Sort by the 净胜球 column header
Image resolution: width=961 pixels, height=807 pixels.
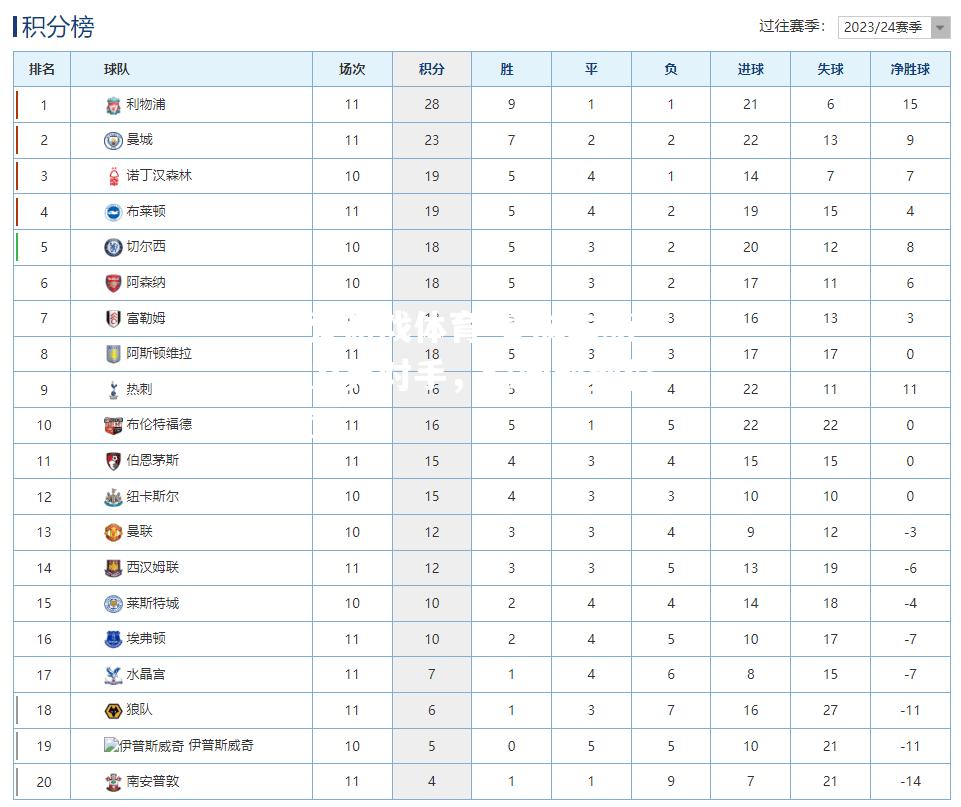coord(910,69)
